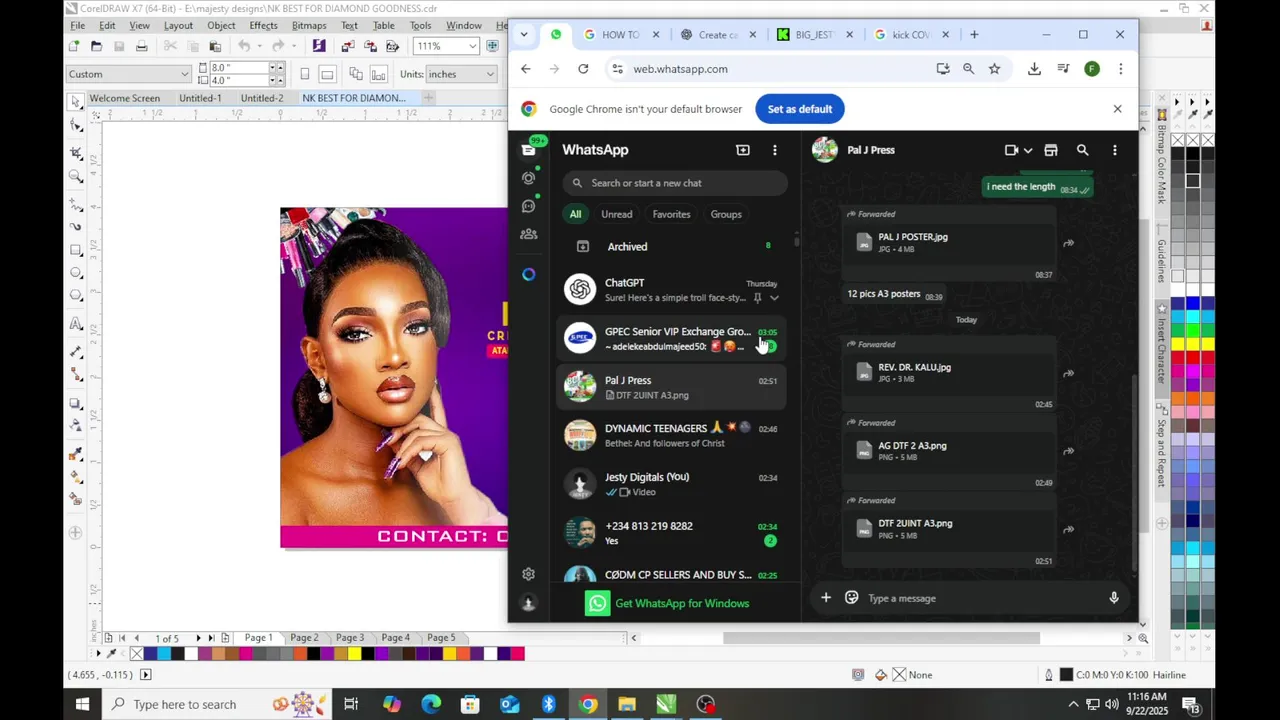Screen dimensions: 1280x720
Task: Select the Pick tool in CorelDRAW toolbox
Action: 76,102
